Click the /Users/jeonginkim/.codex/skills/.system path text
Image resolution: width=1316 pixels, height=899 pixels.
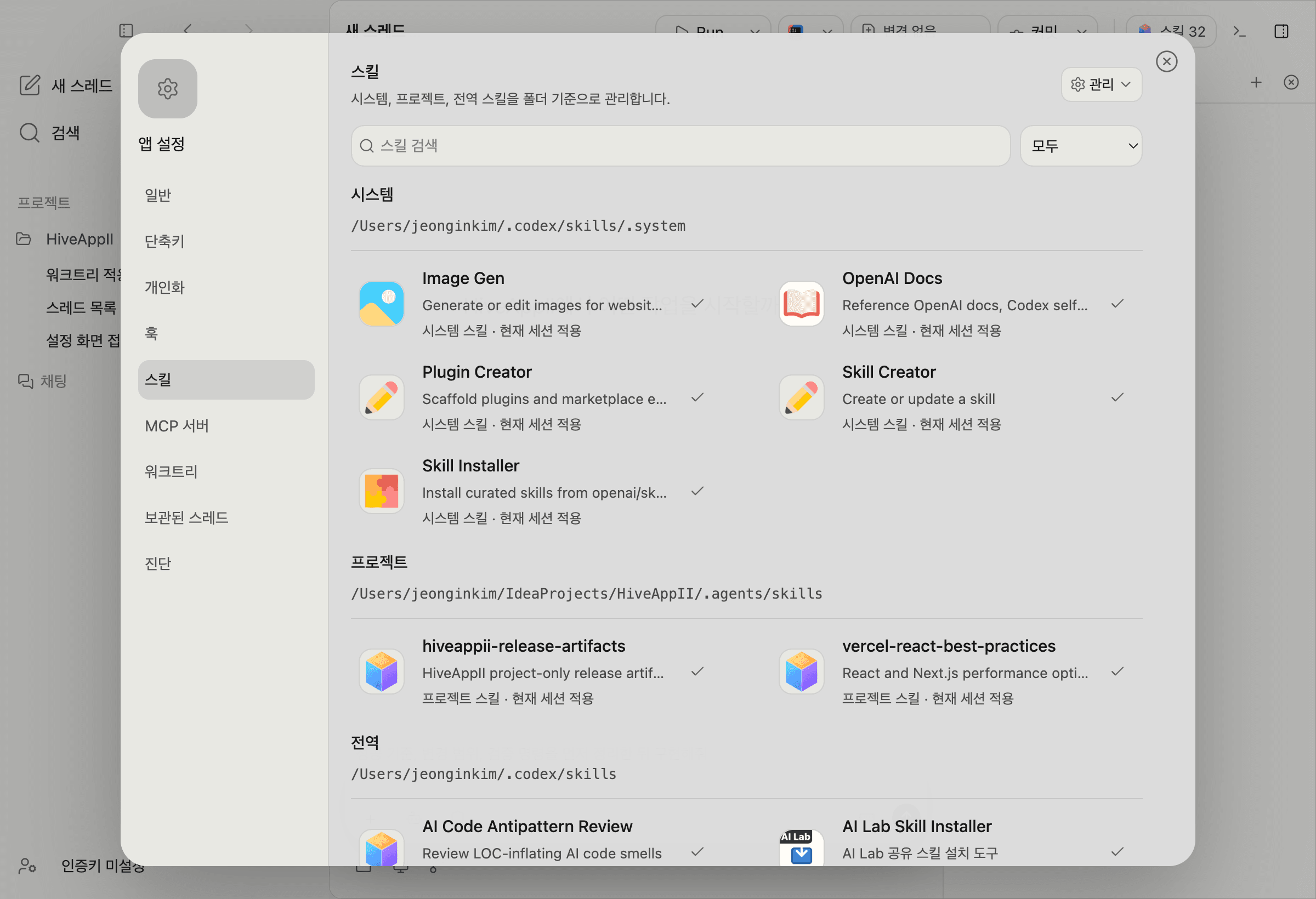tap(518, 226)
